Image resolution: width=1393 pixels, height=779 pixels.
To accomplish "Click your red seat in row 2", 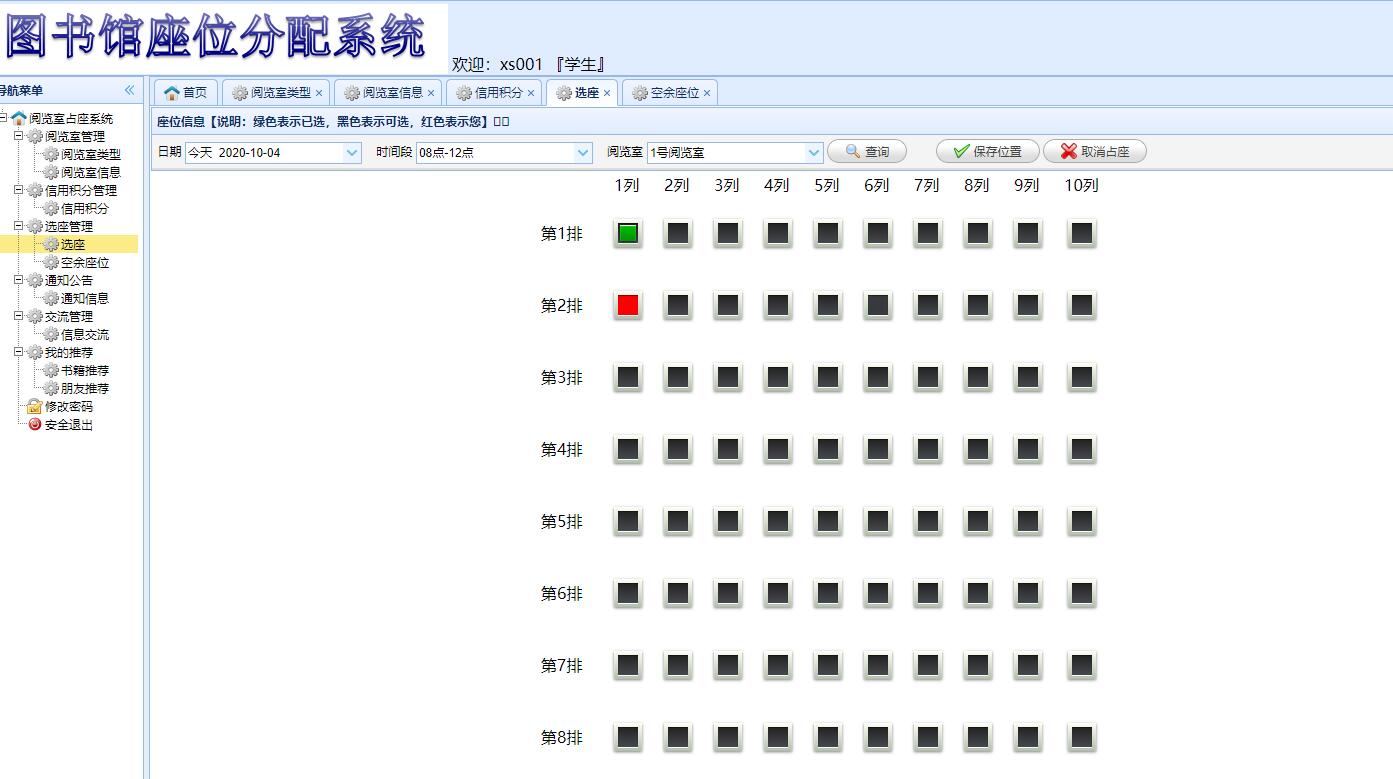I will click(x=627, y=305).
